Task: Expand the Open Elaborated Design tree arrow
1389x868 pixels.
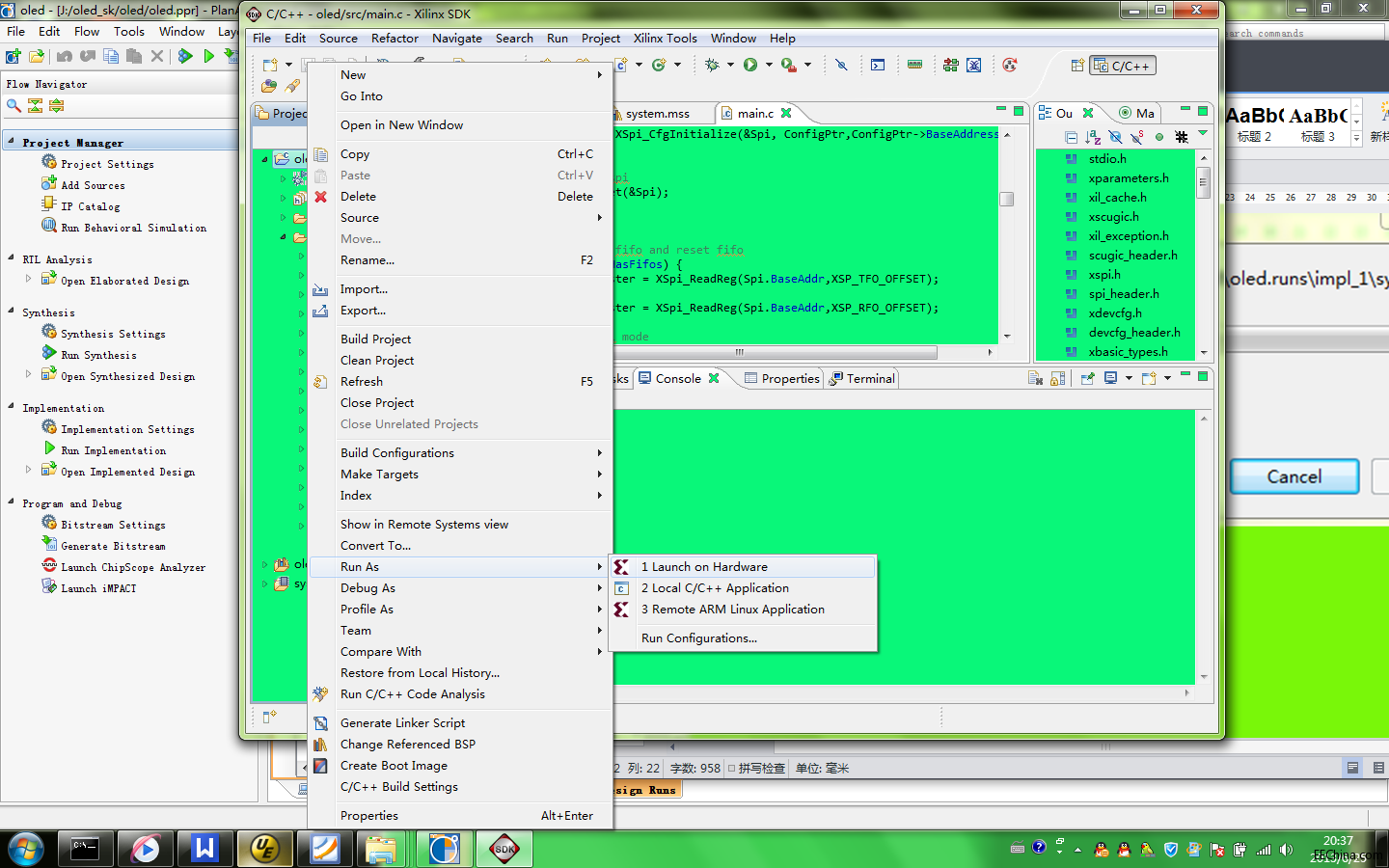Action: coord(30,280)
